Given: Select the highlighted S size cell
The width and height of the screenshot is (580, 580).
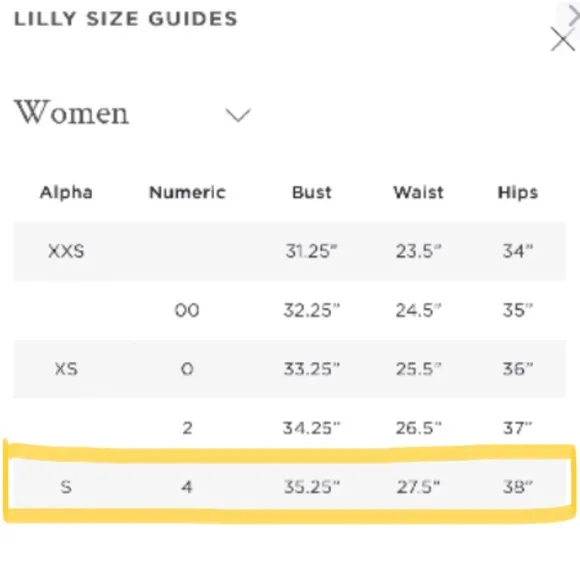Looking at the screenshot, I should click(x=66, y=487).
